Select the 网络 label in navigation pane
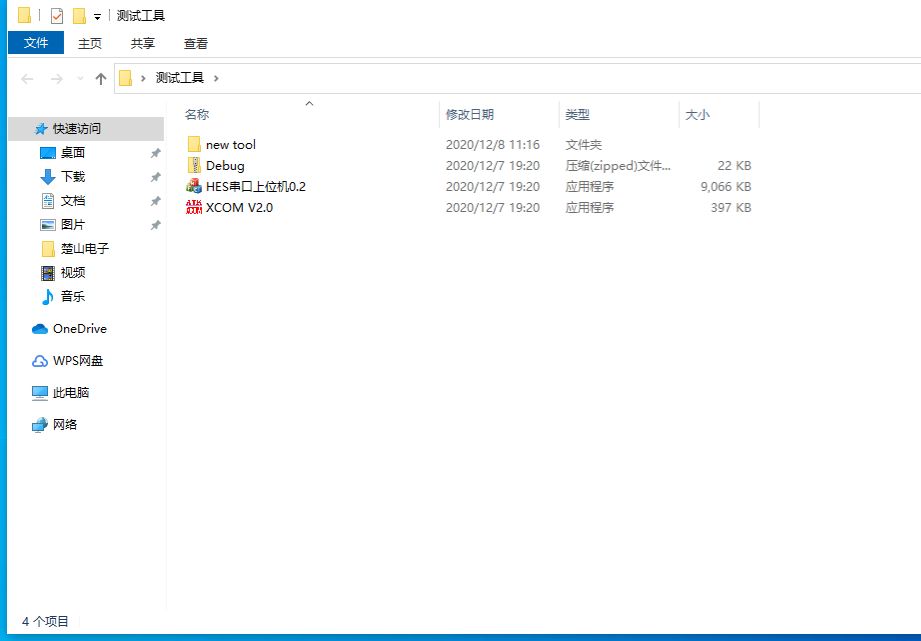The image size is (921, 641). (x=65, y=425)
